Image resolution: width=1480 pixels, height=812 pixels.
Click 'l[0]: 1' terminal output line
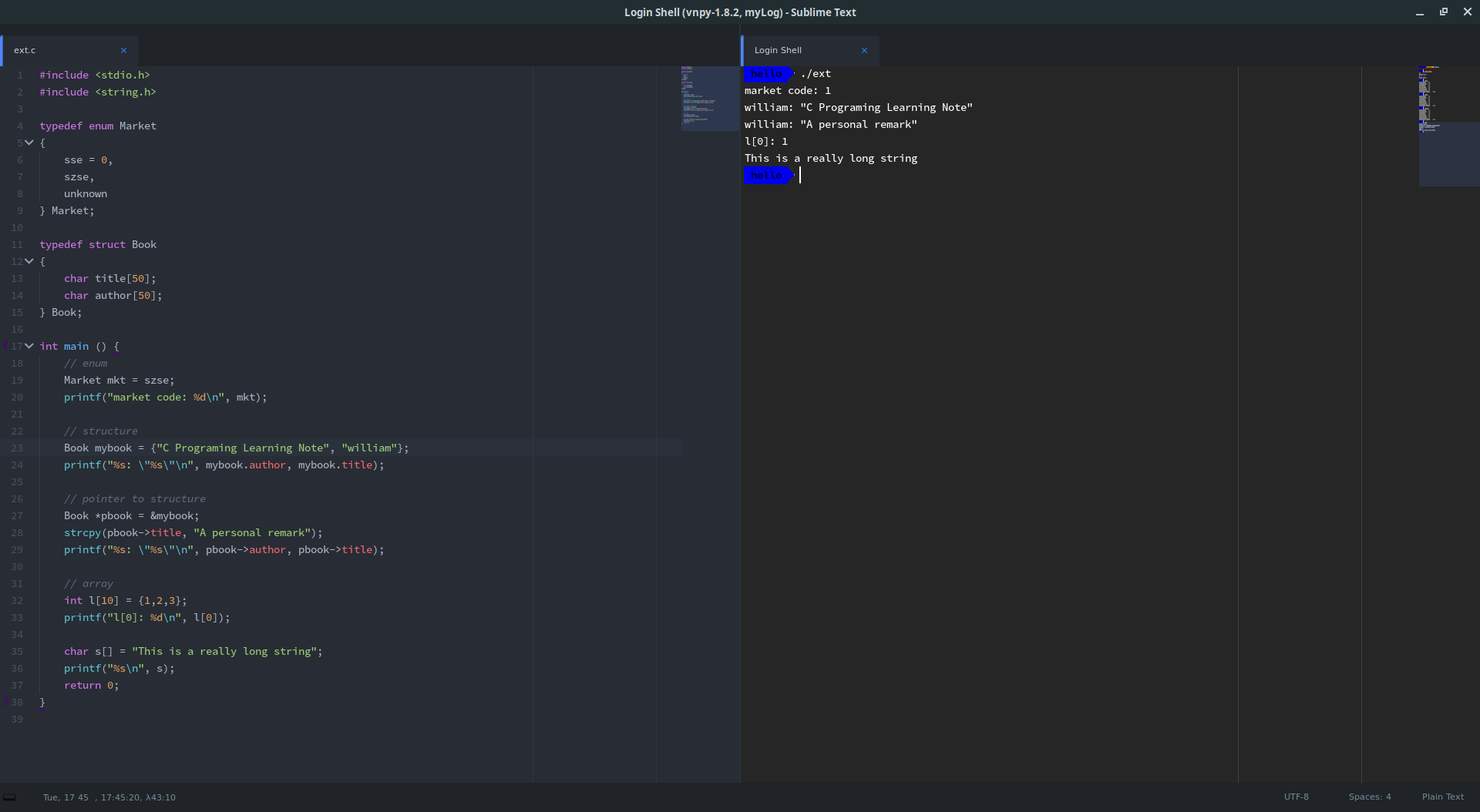(766, 141)
